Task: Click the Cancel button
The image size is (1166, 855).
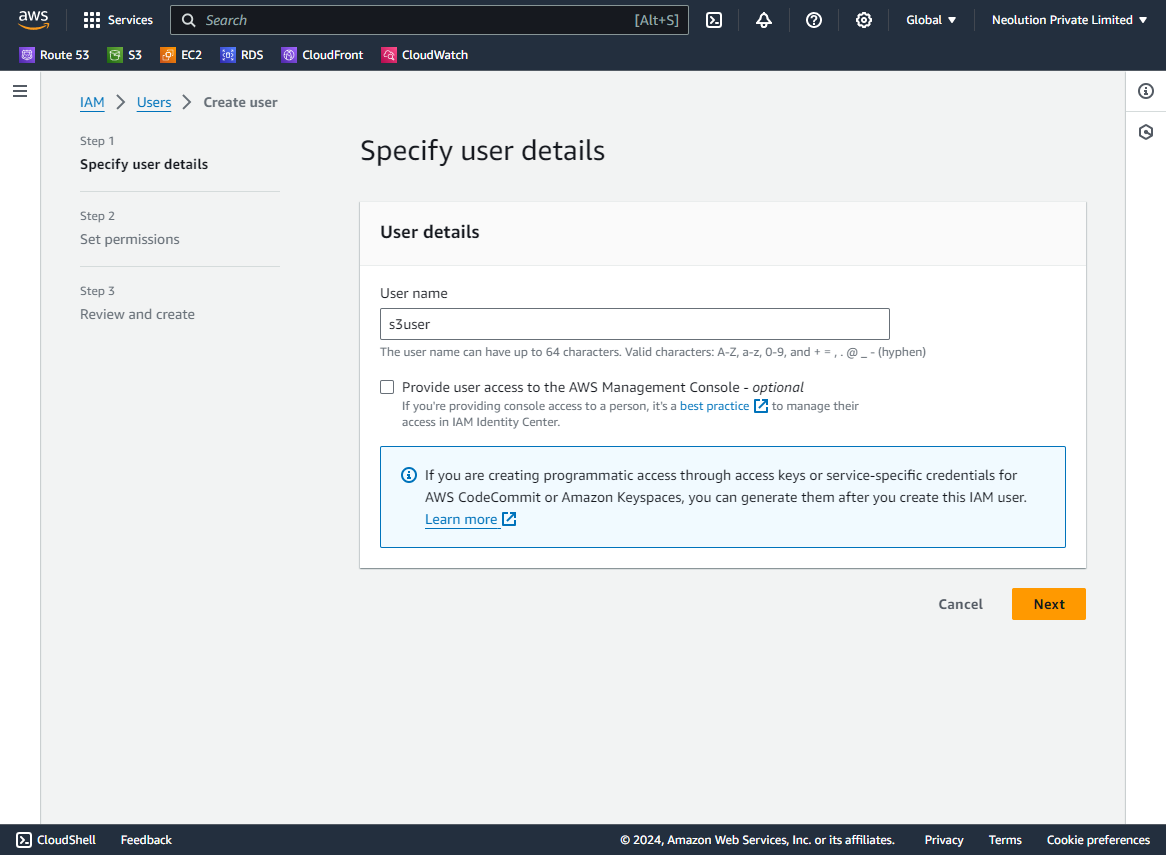Action: 960,604
